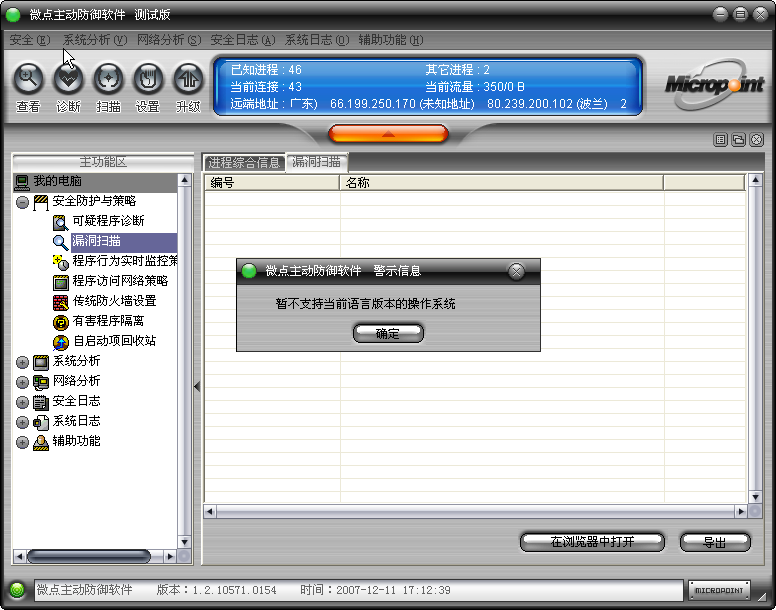This screenshot has height=610, width=776.
Task: Click the MICROPOINT badge in status bar
Action: tap(719, 590)
